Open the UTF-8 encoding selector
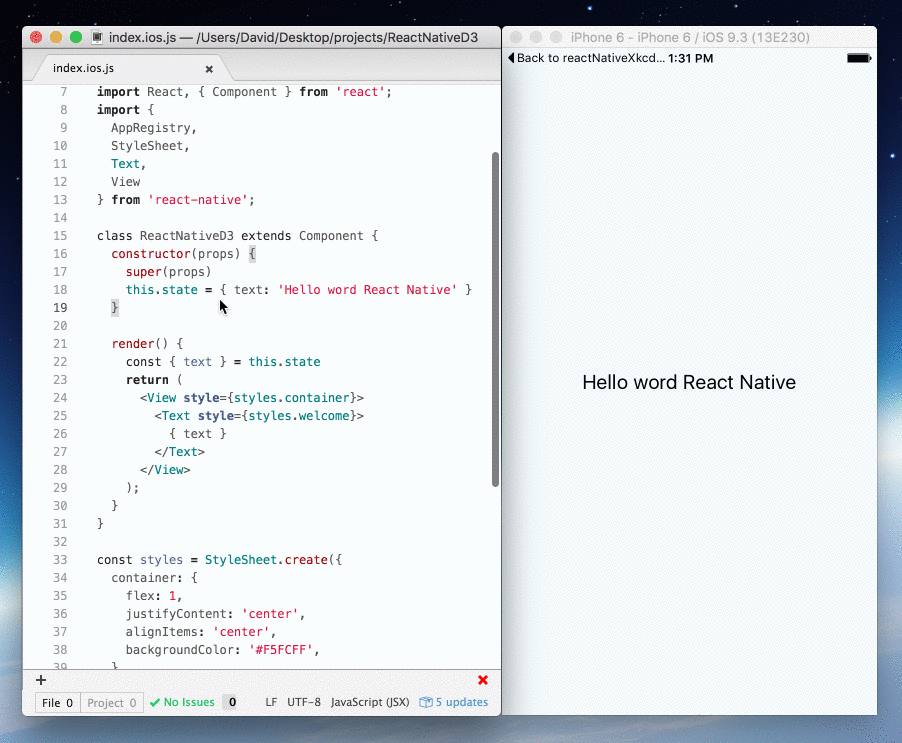This screenshot has width=902, height=743. (304, 702)
